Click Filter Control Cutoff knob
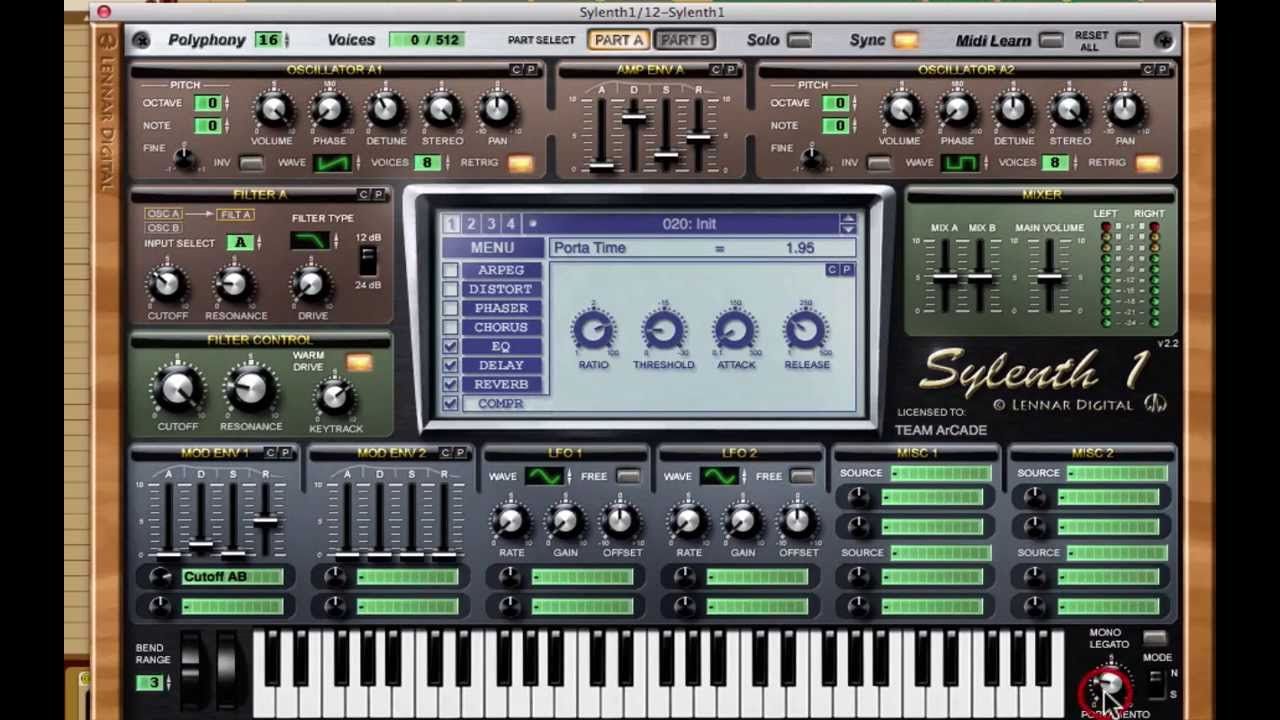This screenshot has width=1280, height=720. tap(177, 391)
